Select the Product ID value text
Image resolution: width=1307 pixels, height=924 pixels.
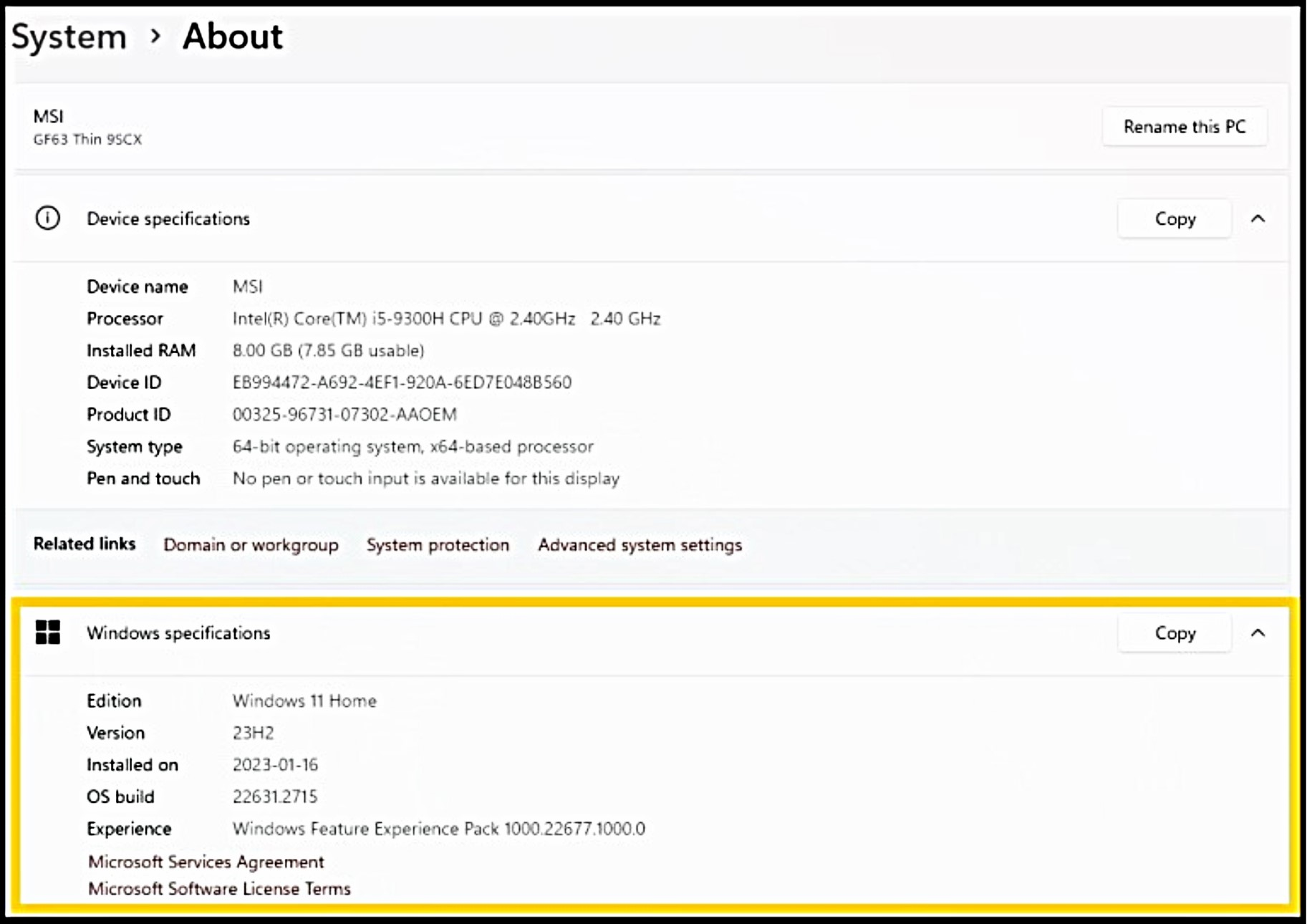[x=344, y=414]
